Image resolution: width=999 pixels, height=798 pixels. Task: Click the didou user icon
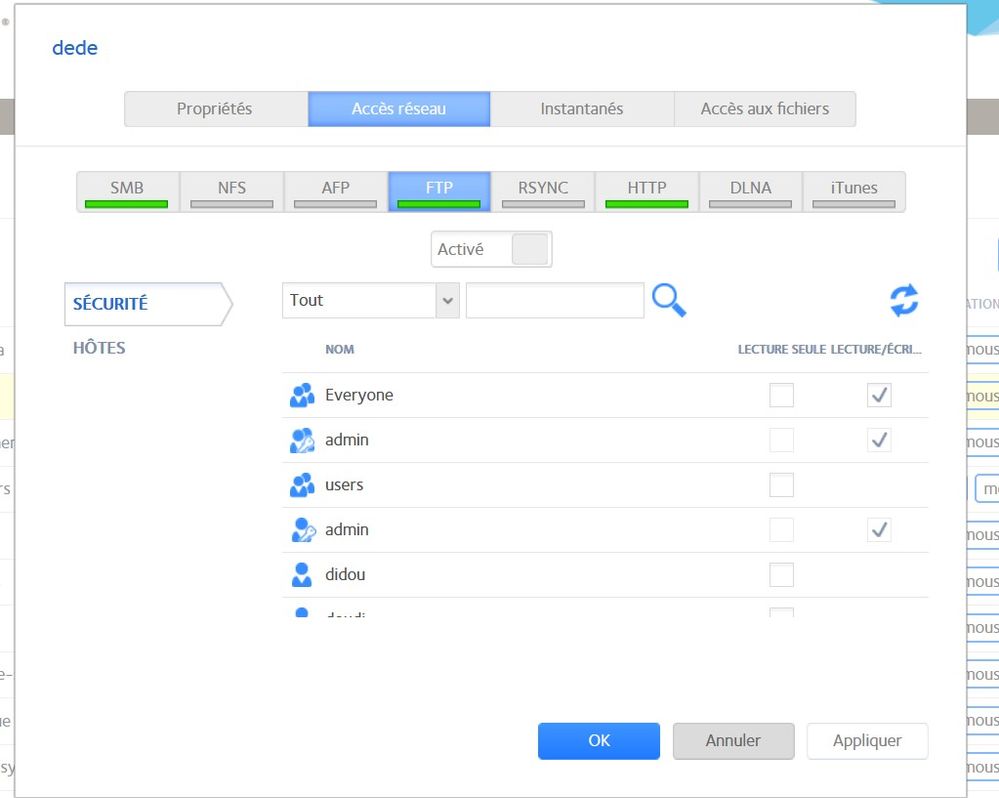tap(302, 574)
